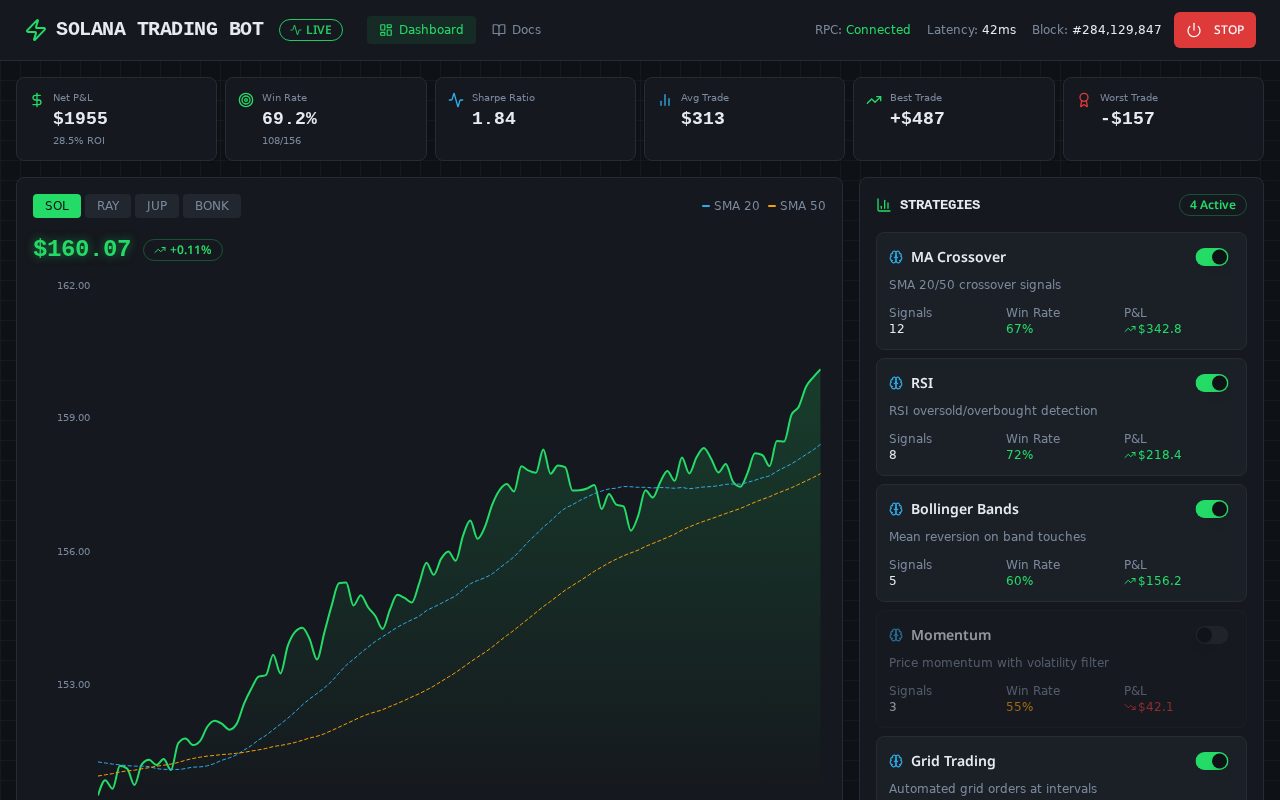Open the Docs tab
The image size is (1280, 800).
tap(517, 30)
